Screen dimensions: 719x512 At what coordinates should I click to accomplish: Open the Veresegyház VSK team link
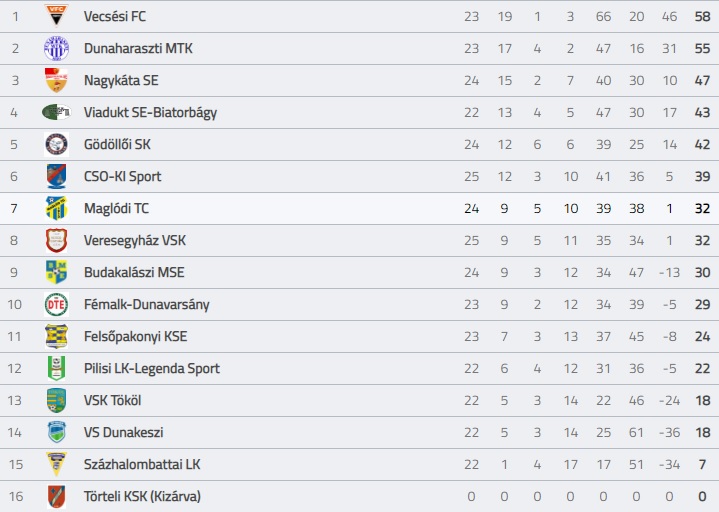tap(135, 241)
